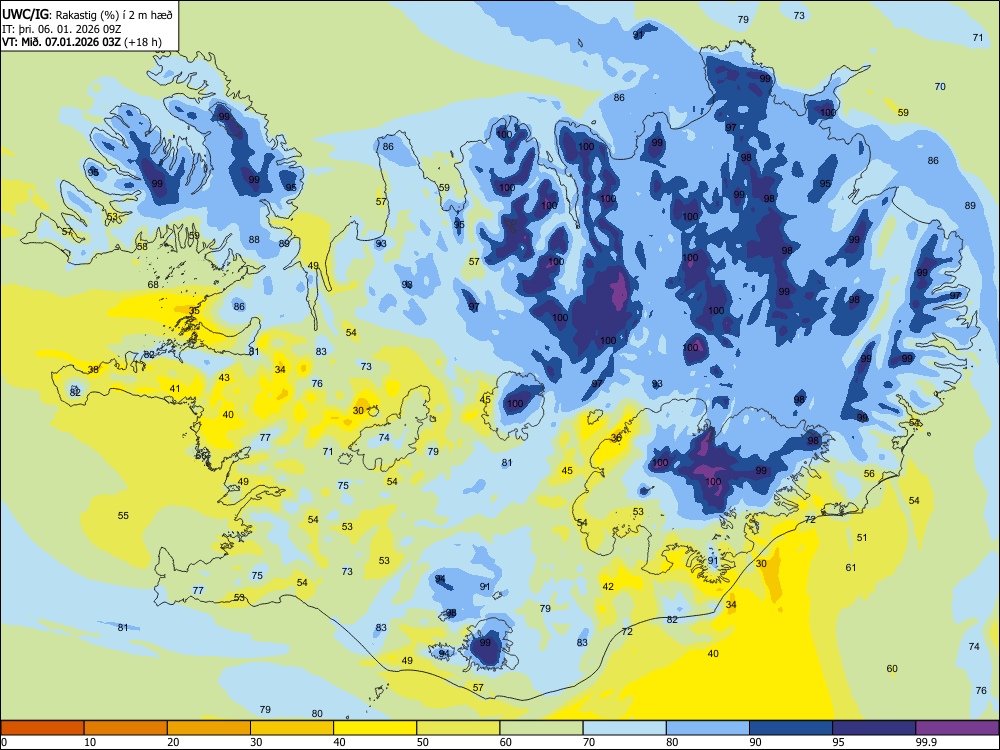Click the light orange 20–30 legend swatch

209,728
